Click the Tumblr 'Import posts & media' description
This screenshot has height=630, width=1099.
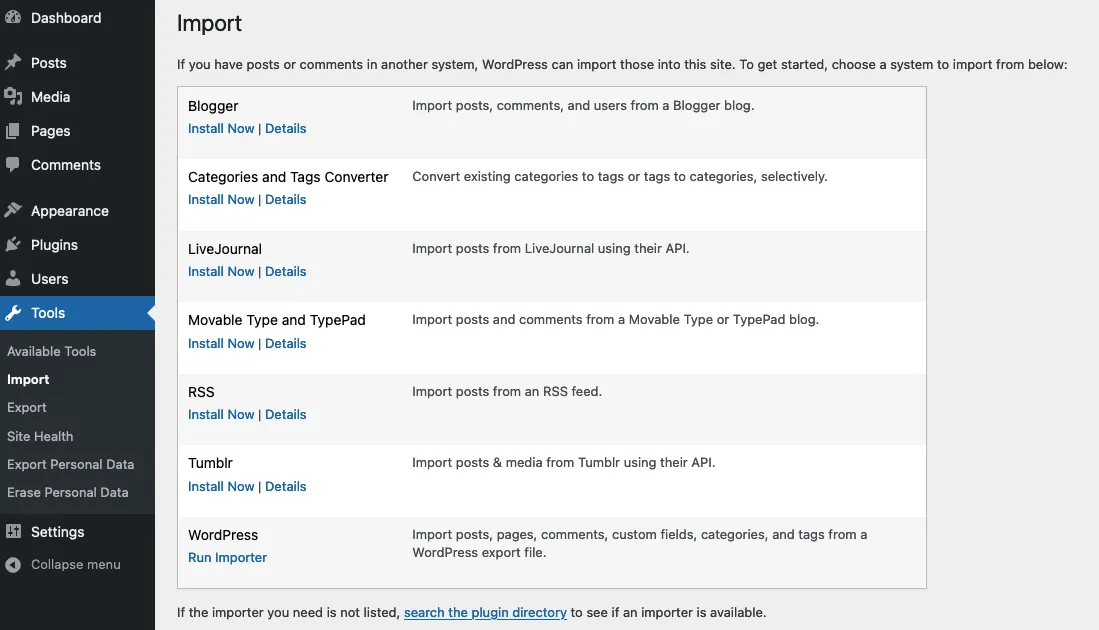[x=564, y=463]
